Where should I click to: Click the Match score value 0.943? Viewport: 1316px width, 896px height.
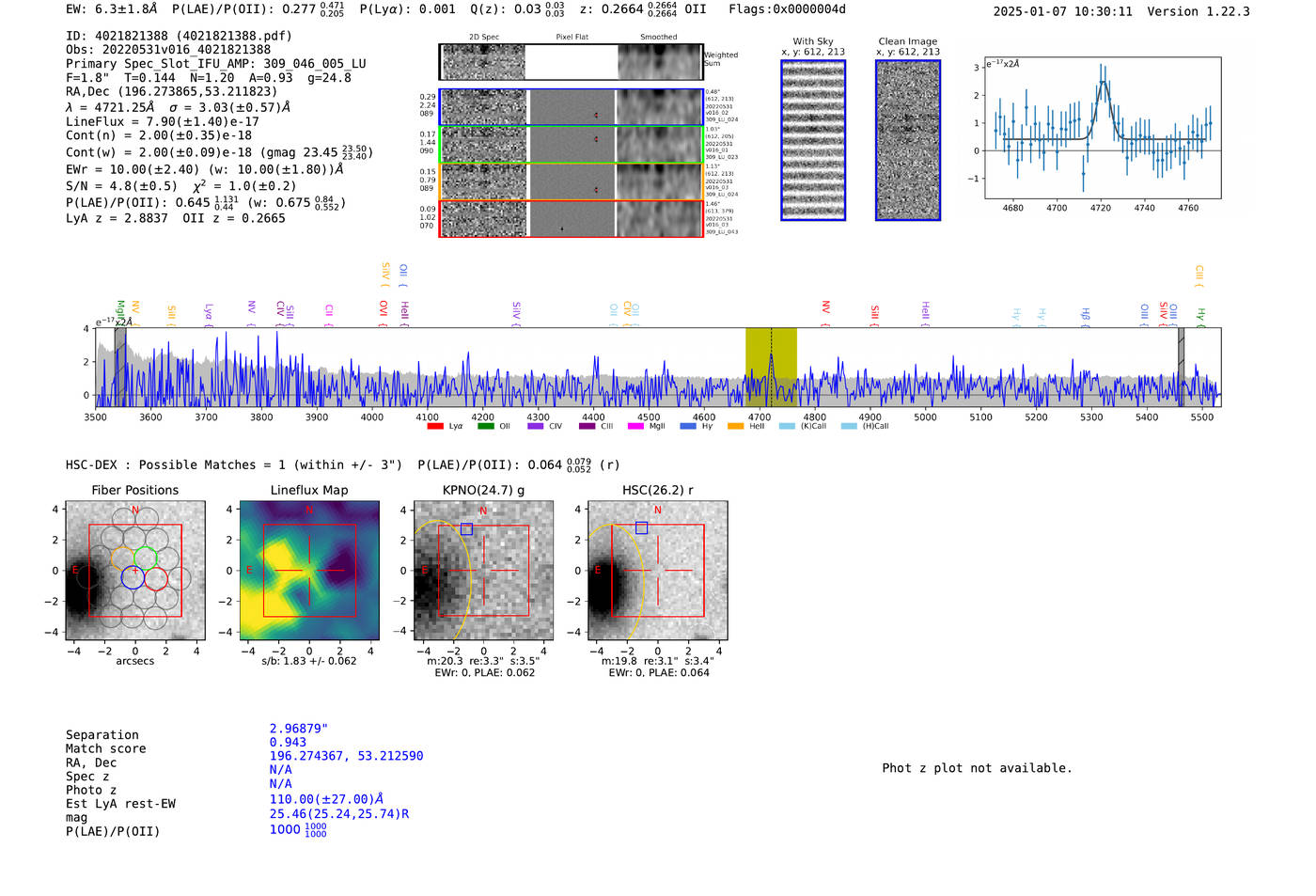pyautogui.click(x=288, y=743)
